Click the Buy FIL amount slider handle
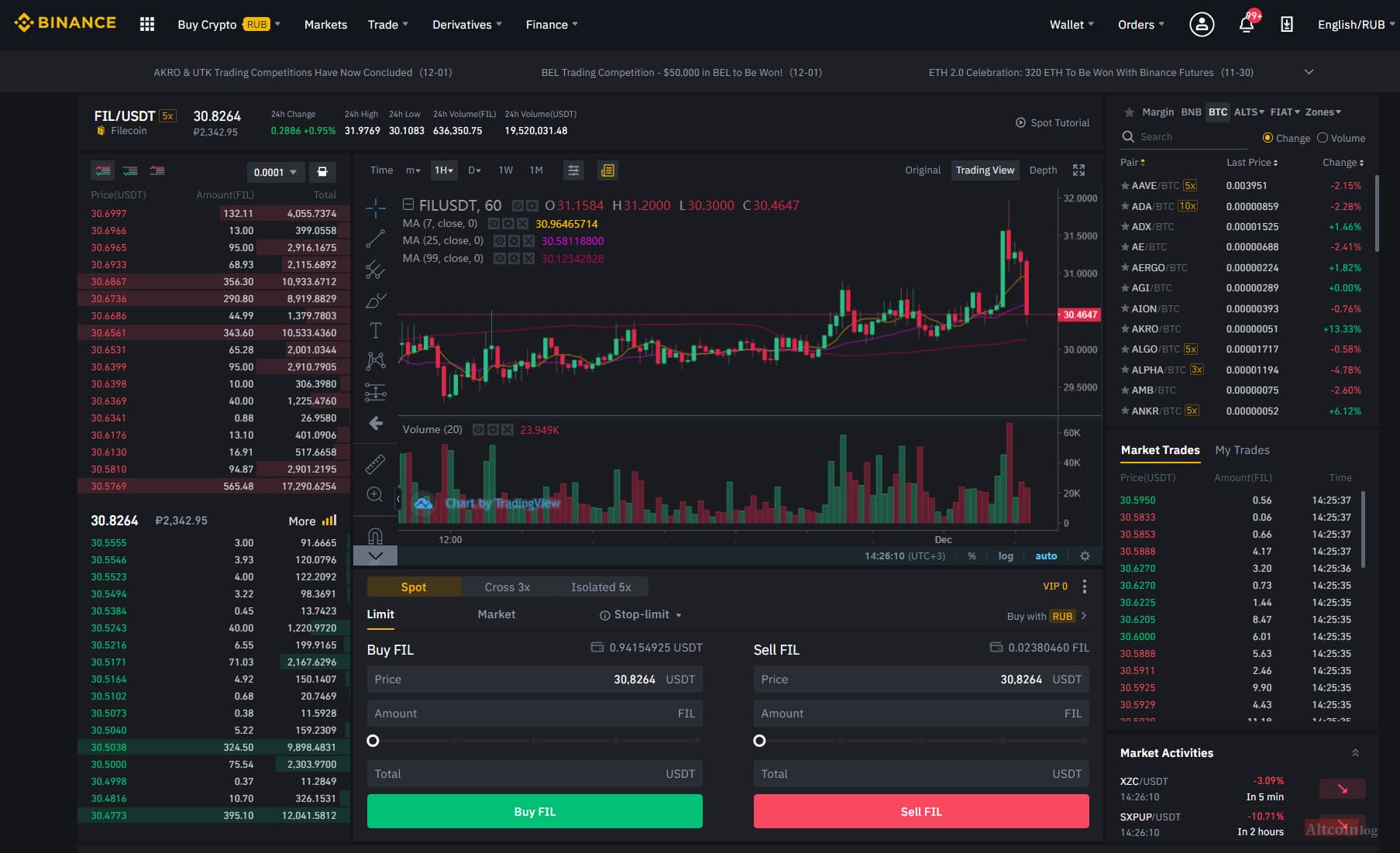The image size is (1400, 853). pyautogui.click(x=373, y=741)
